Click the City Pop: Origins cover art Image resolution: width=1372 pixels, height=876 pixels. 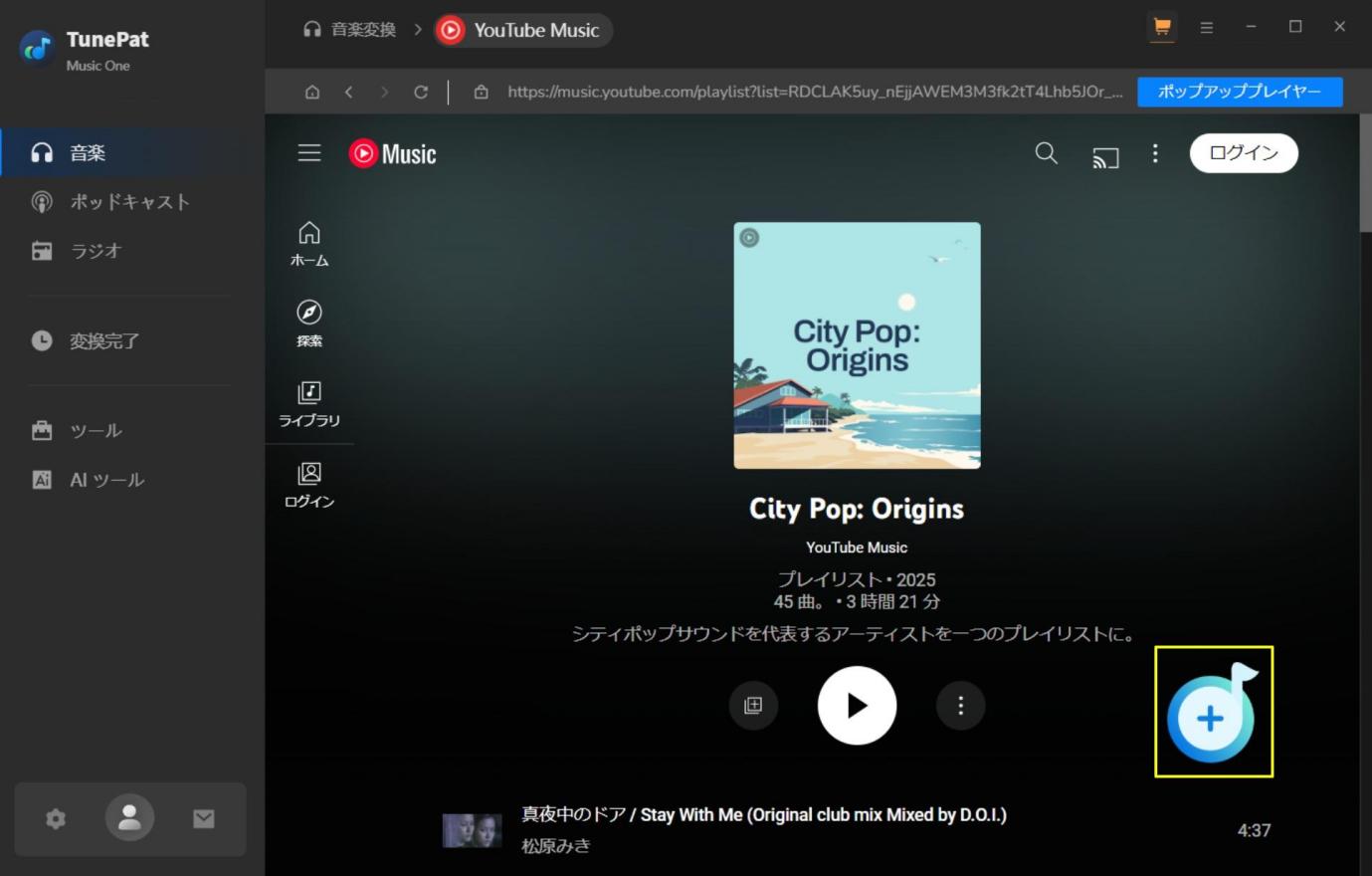(857, 345)
